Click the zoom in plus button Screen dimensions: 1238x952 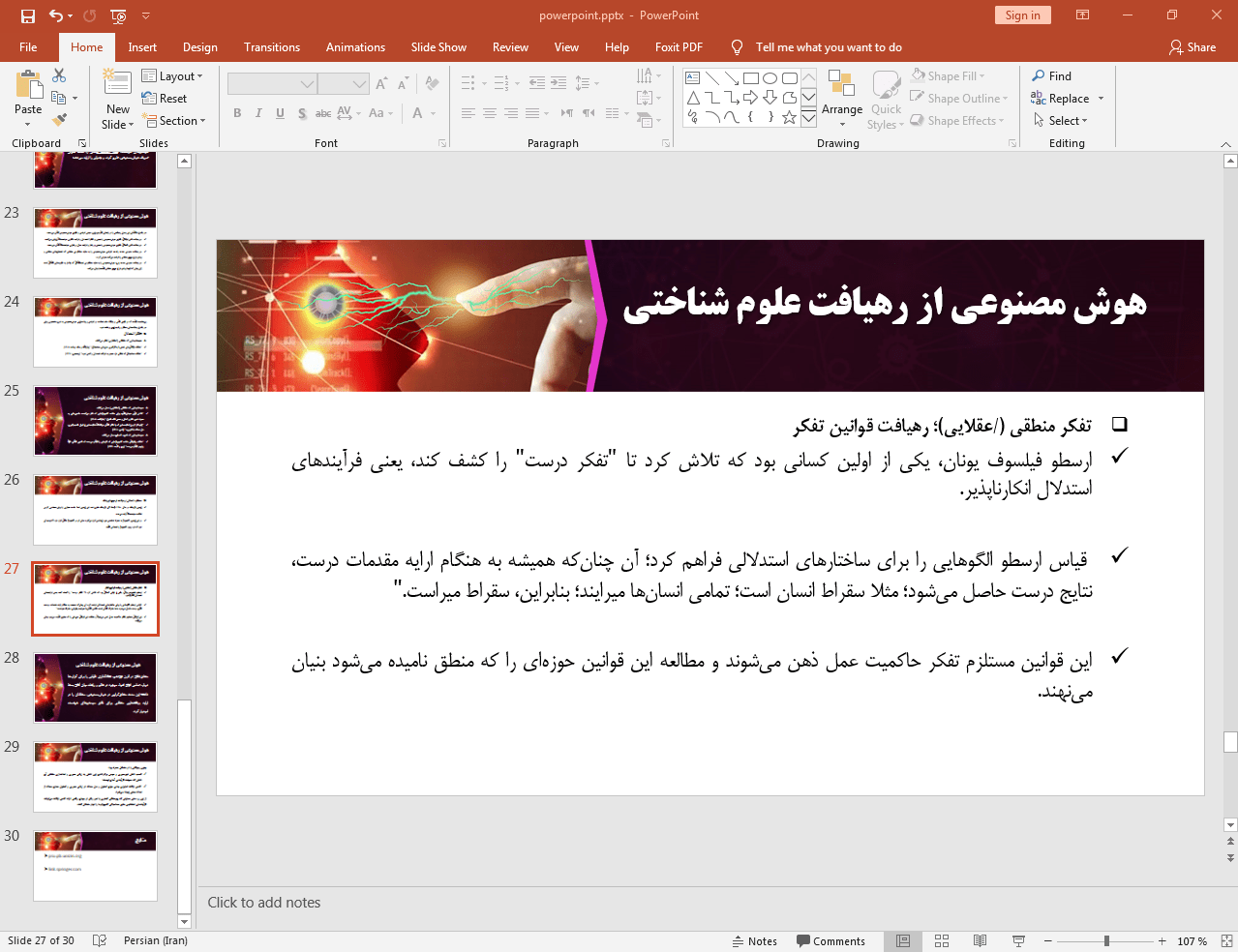point(1163,941)
